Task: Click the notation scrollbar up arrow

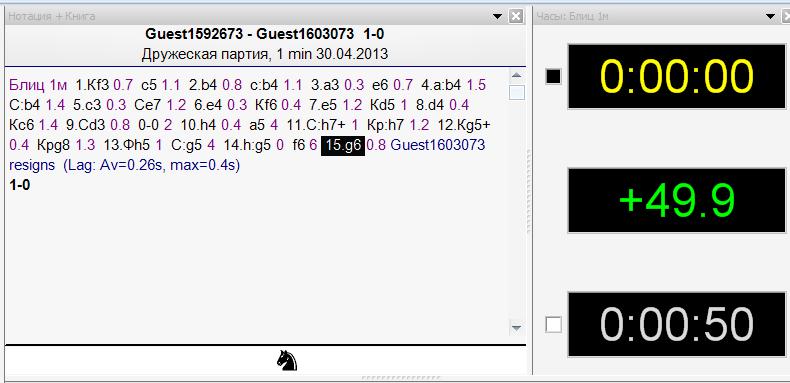Action: [x=516, y=76]
